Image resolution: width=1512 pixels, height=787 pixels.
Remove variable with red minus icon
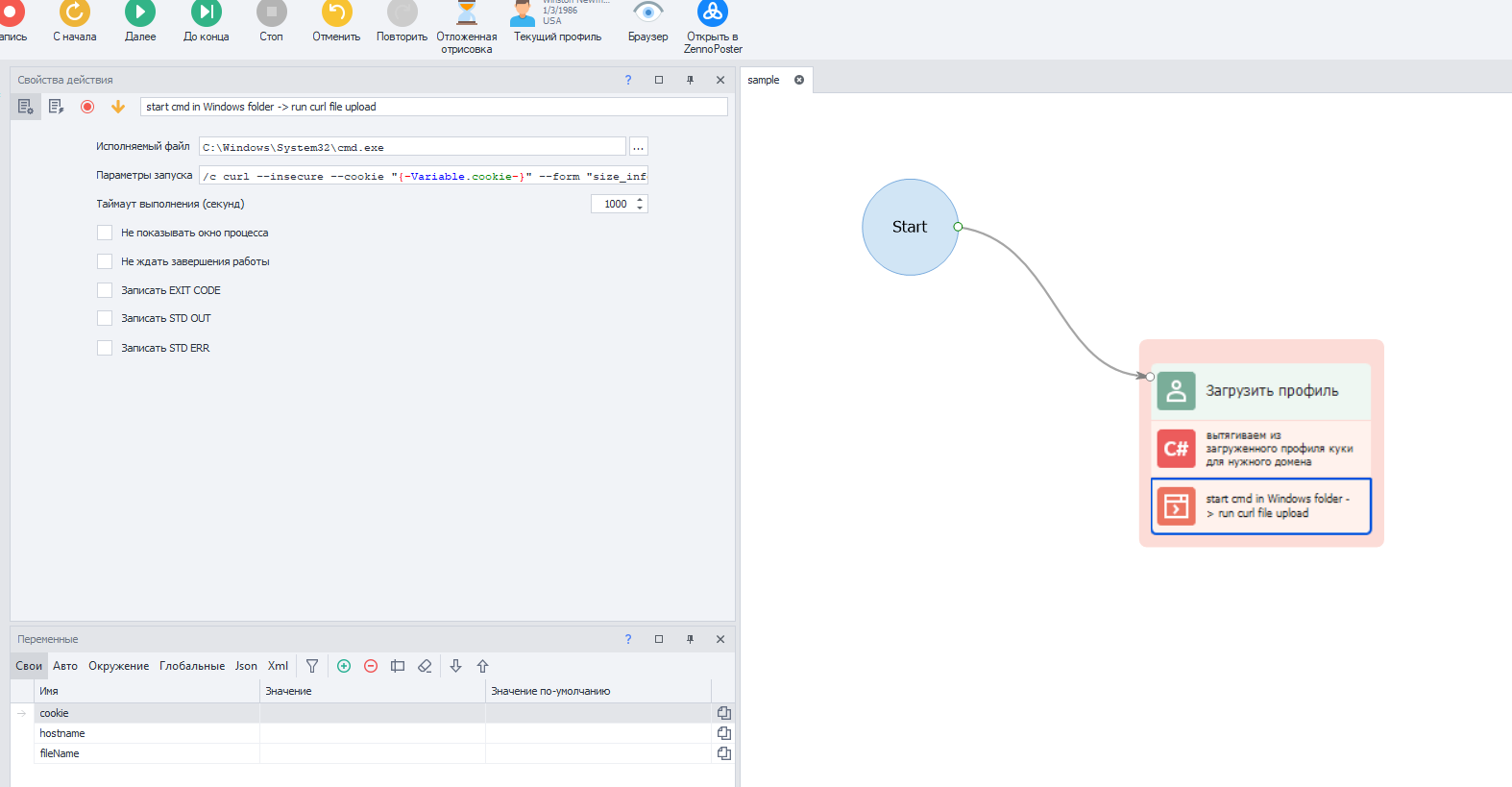(x=371, y=666)
